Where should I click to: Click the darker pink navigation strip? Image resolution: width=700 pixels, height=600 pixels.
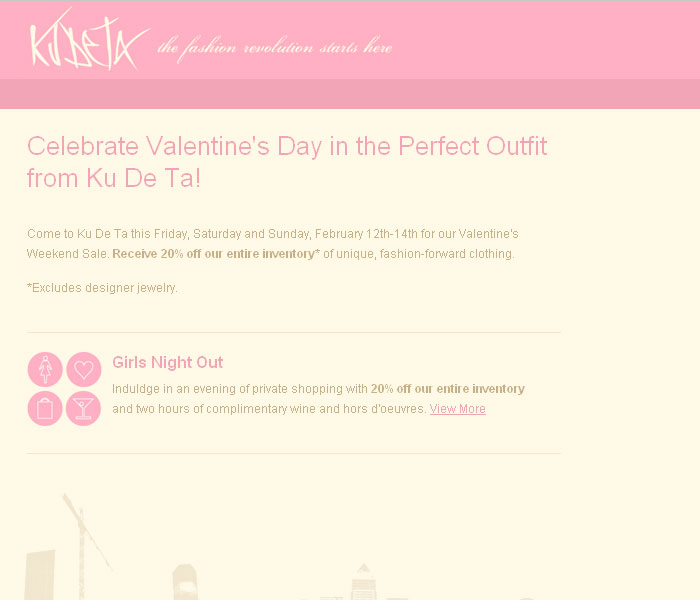(350, 94)
